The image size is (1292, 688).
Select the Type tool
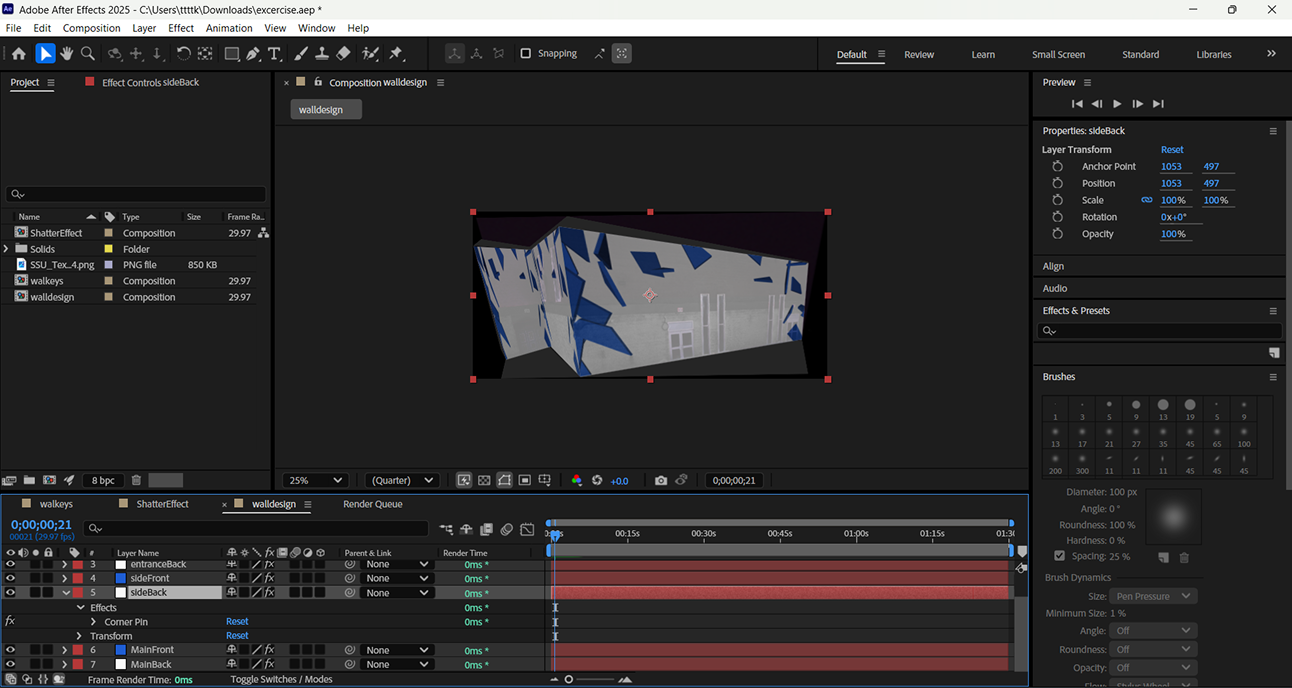pyautogui.click(x=274, y=53)
